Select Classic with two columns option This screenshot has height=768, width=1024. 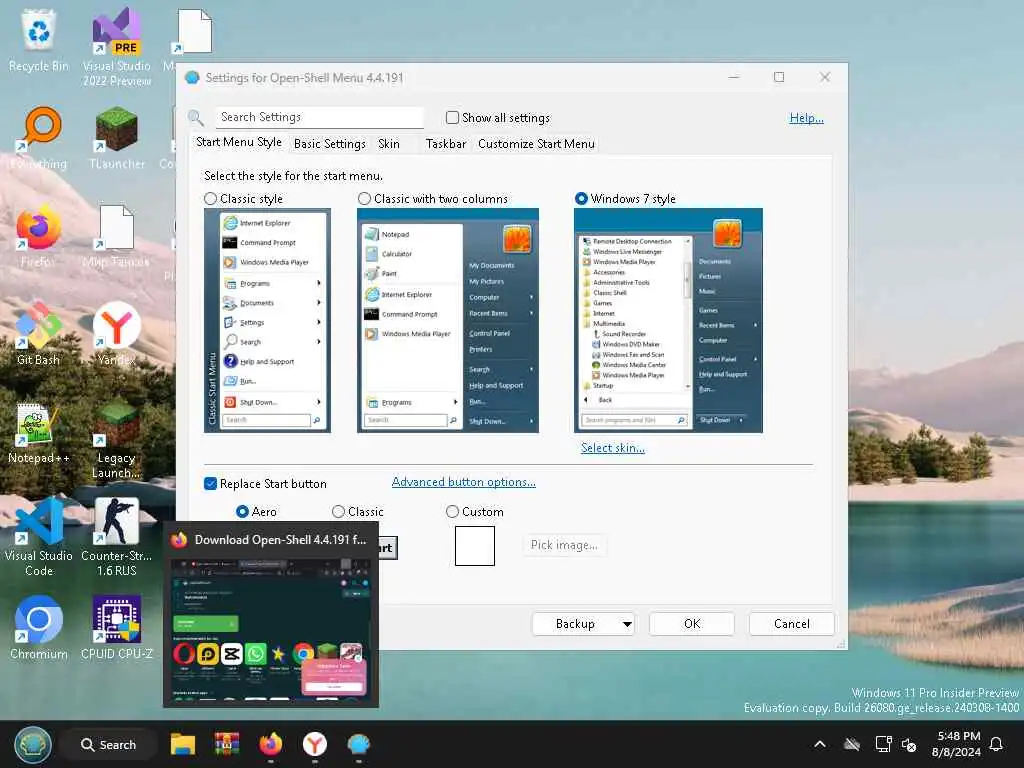point(364,199)
